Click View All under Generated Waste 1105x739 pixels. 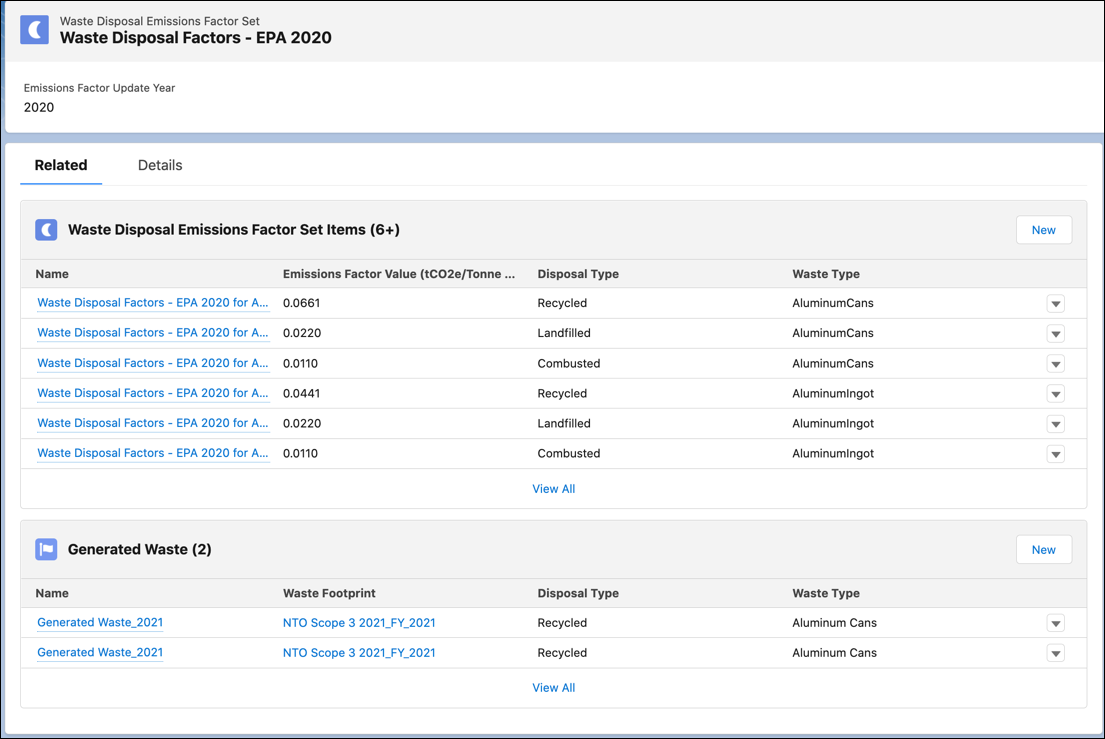(554, 688)
